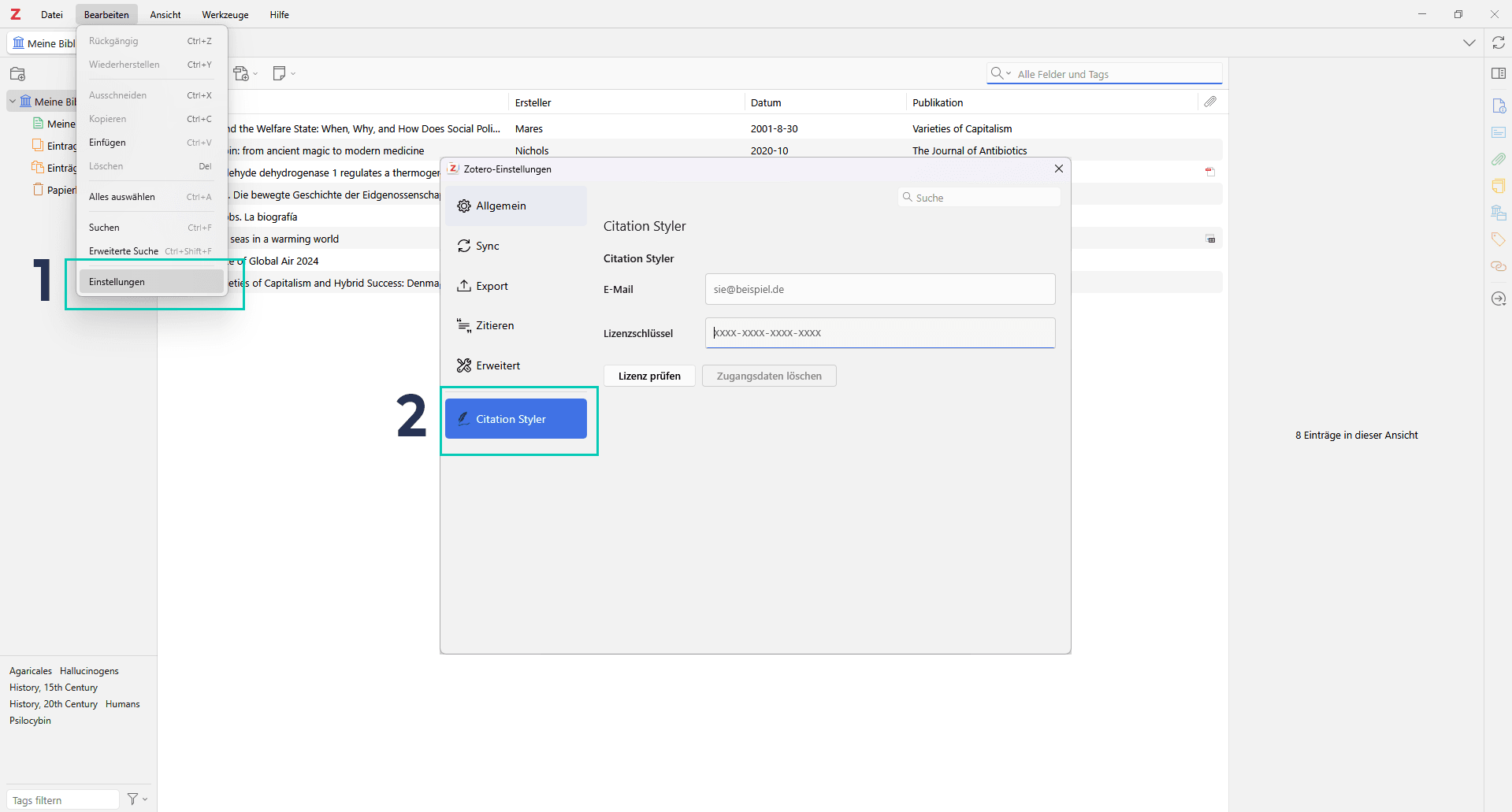Open the new collection icon
This screenshot has height=812, width=1512.
point(17,74)
